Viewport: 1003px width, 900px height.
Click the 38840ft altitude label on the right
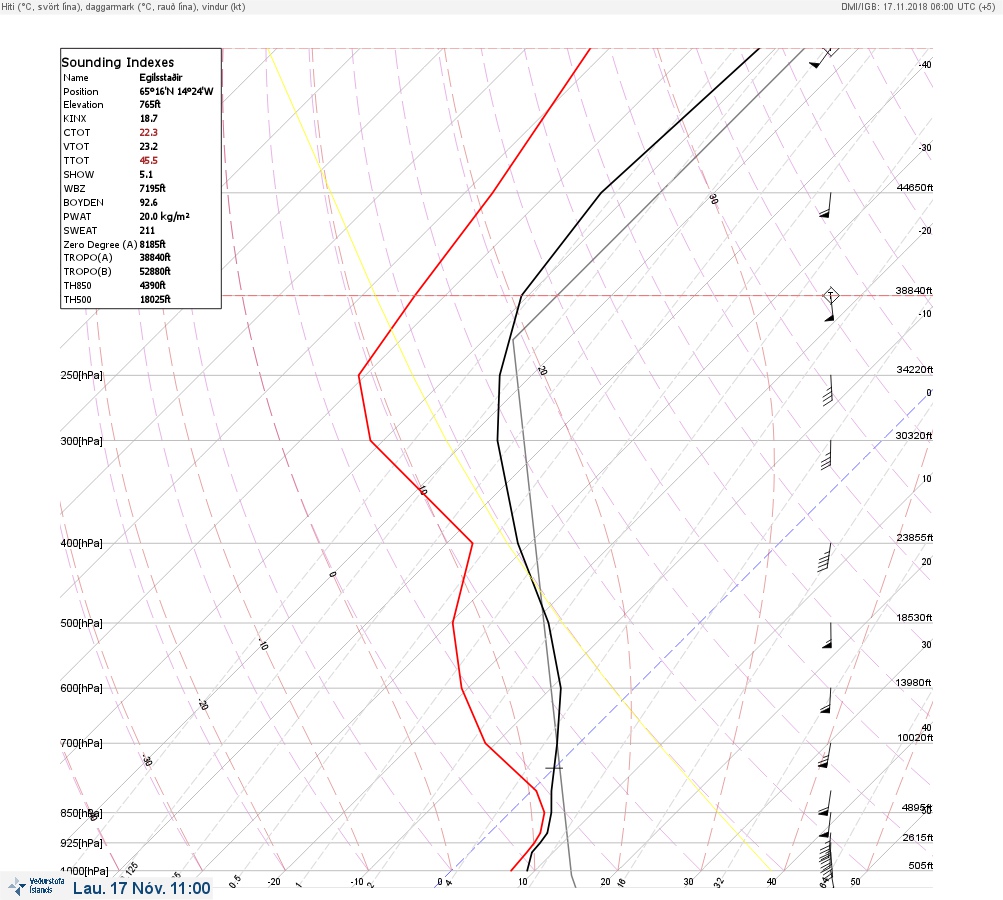(914, 290)
